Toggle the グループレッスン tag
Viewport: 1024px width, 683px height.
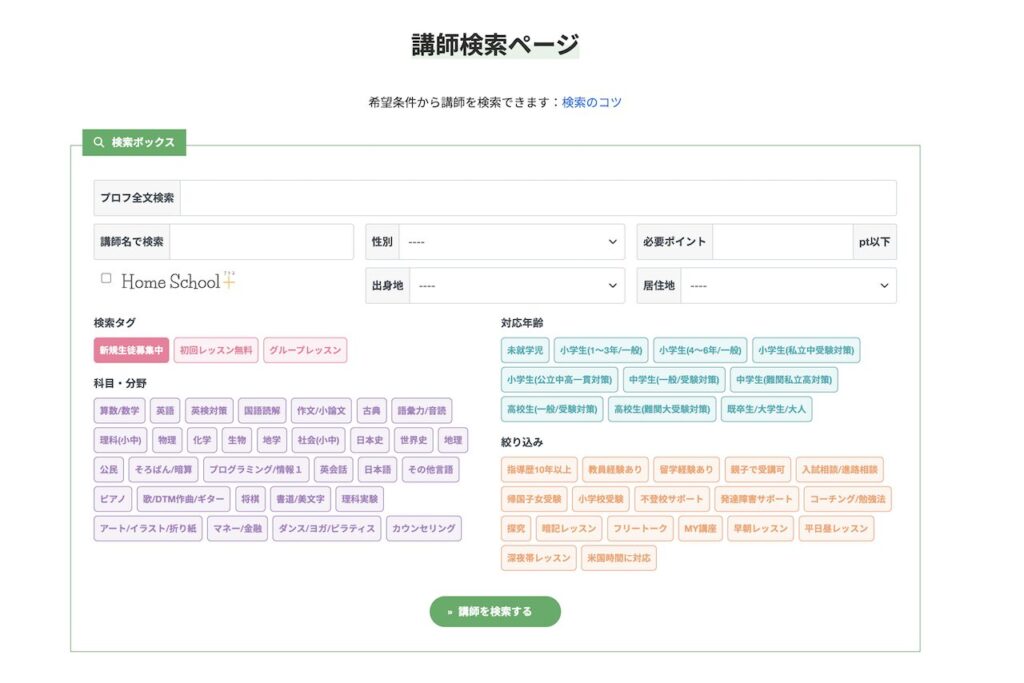point(305,350)
